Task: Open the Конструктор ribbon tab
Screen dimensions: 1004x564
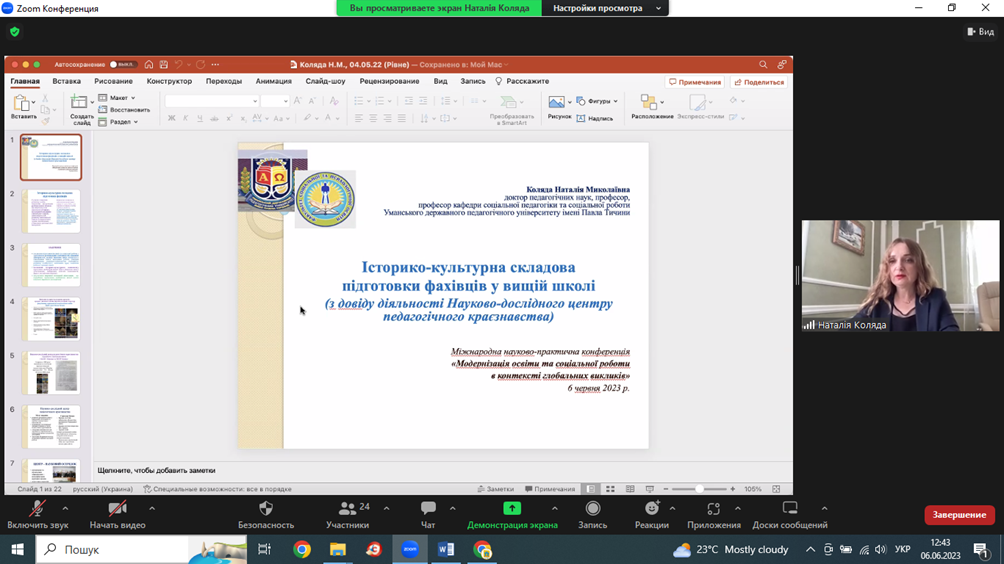Action: coord(169,81)
